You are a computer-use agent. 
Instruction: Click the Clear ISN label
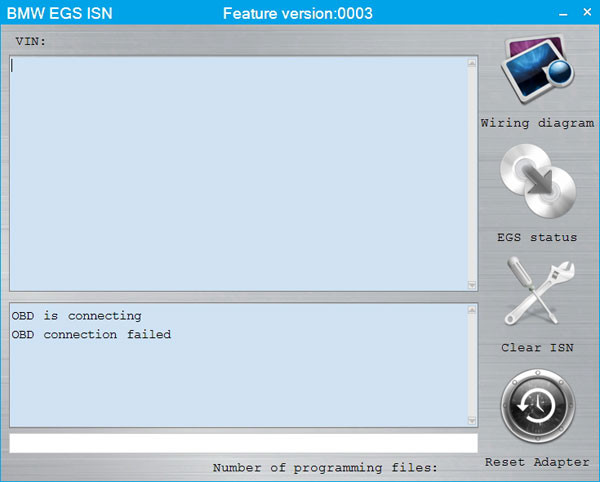[537, 347]
